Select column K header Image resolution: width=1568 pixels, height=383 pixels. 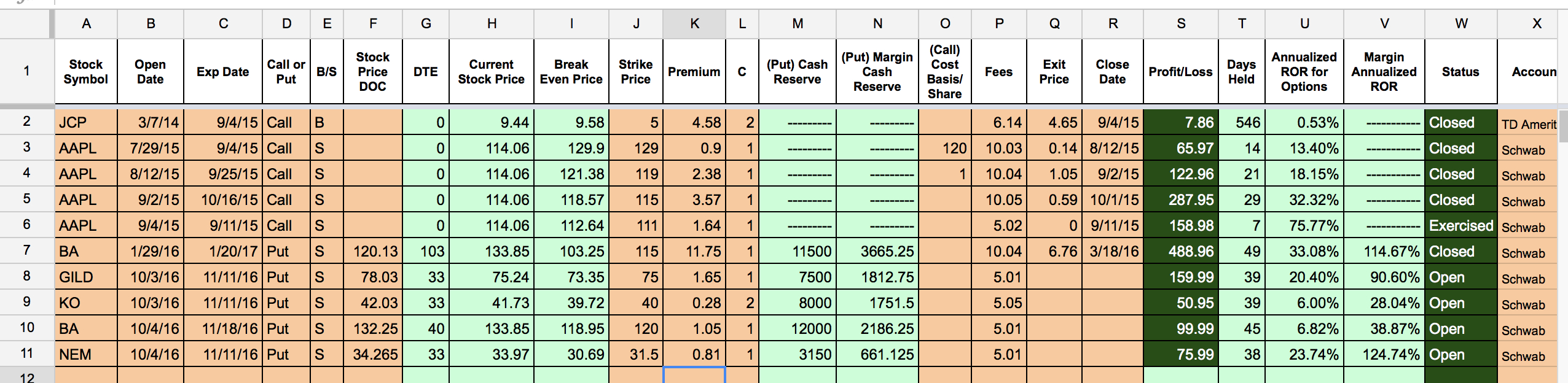point(694,24)
